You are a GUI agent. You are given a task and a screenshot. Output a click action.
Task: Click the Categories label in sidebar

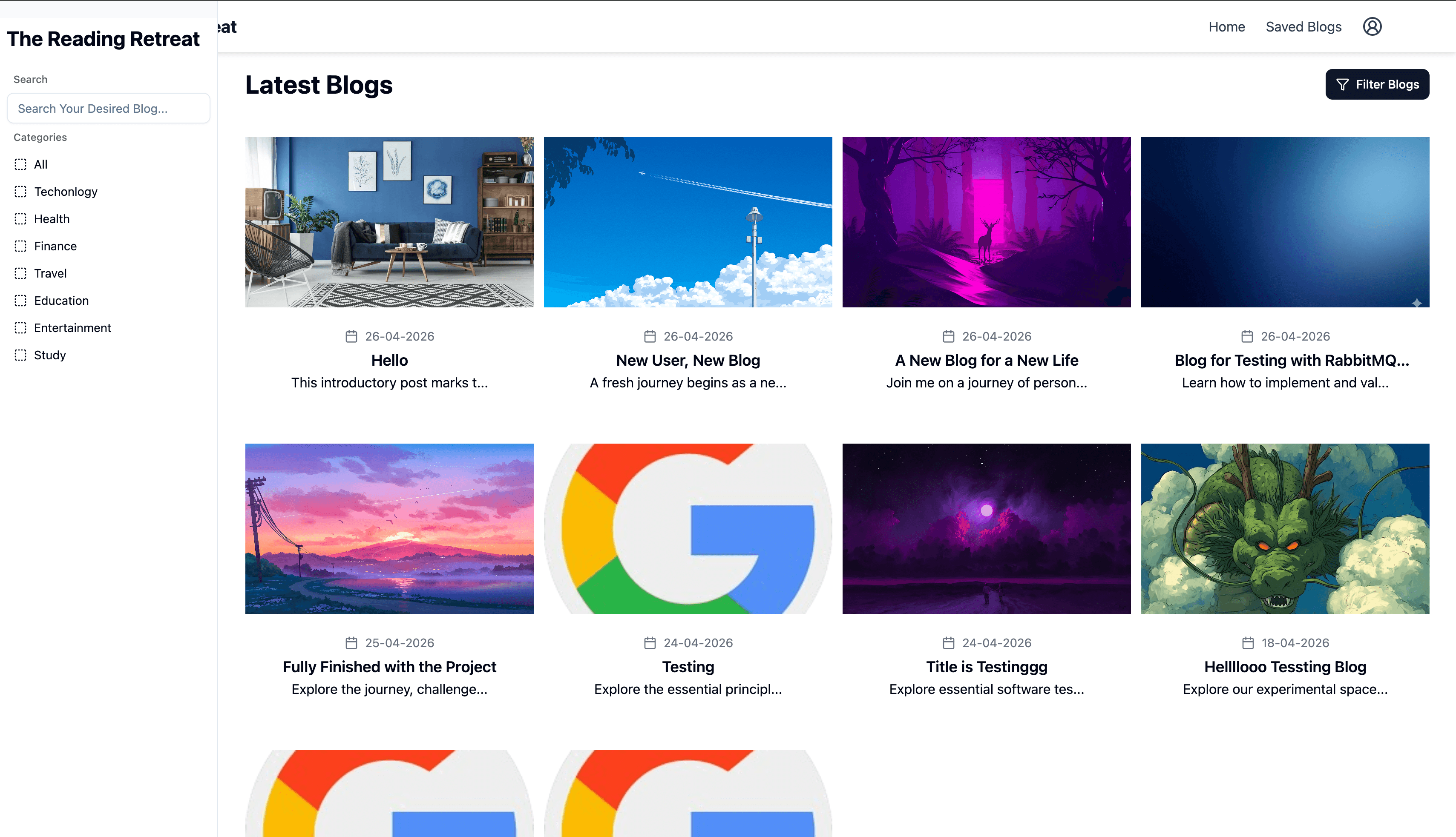pos(40,138)
